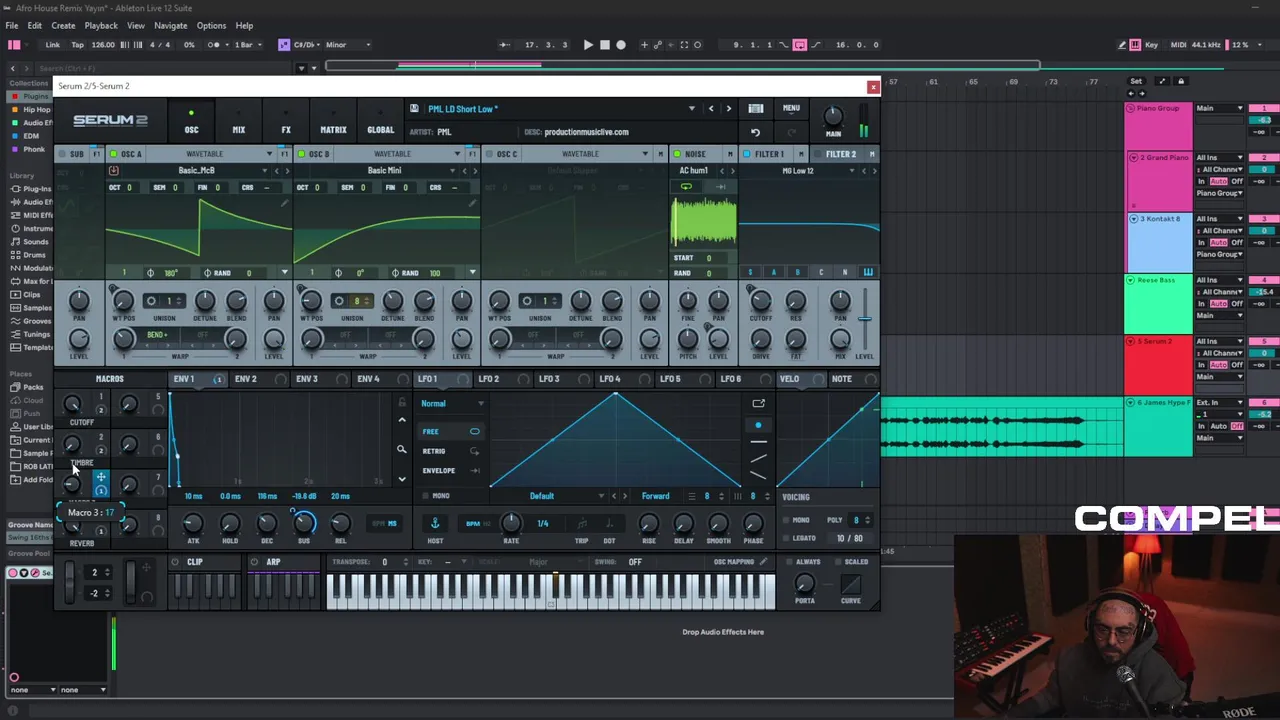
Task: Open the Options menu
Action: 211,25
